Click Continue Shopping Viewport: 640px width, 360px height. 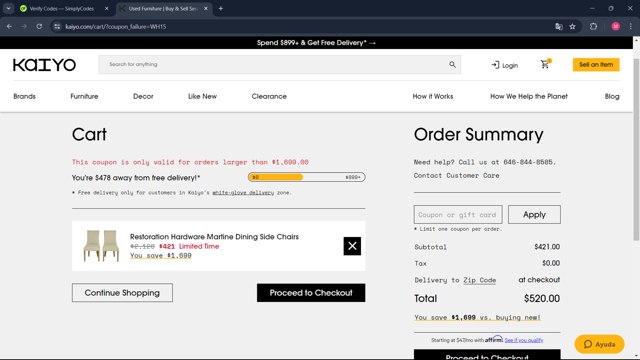coord(122,293)
